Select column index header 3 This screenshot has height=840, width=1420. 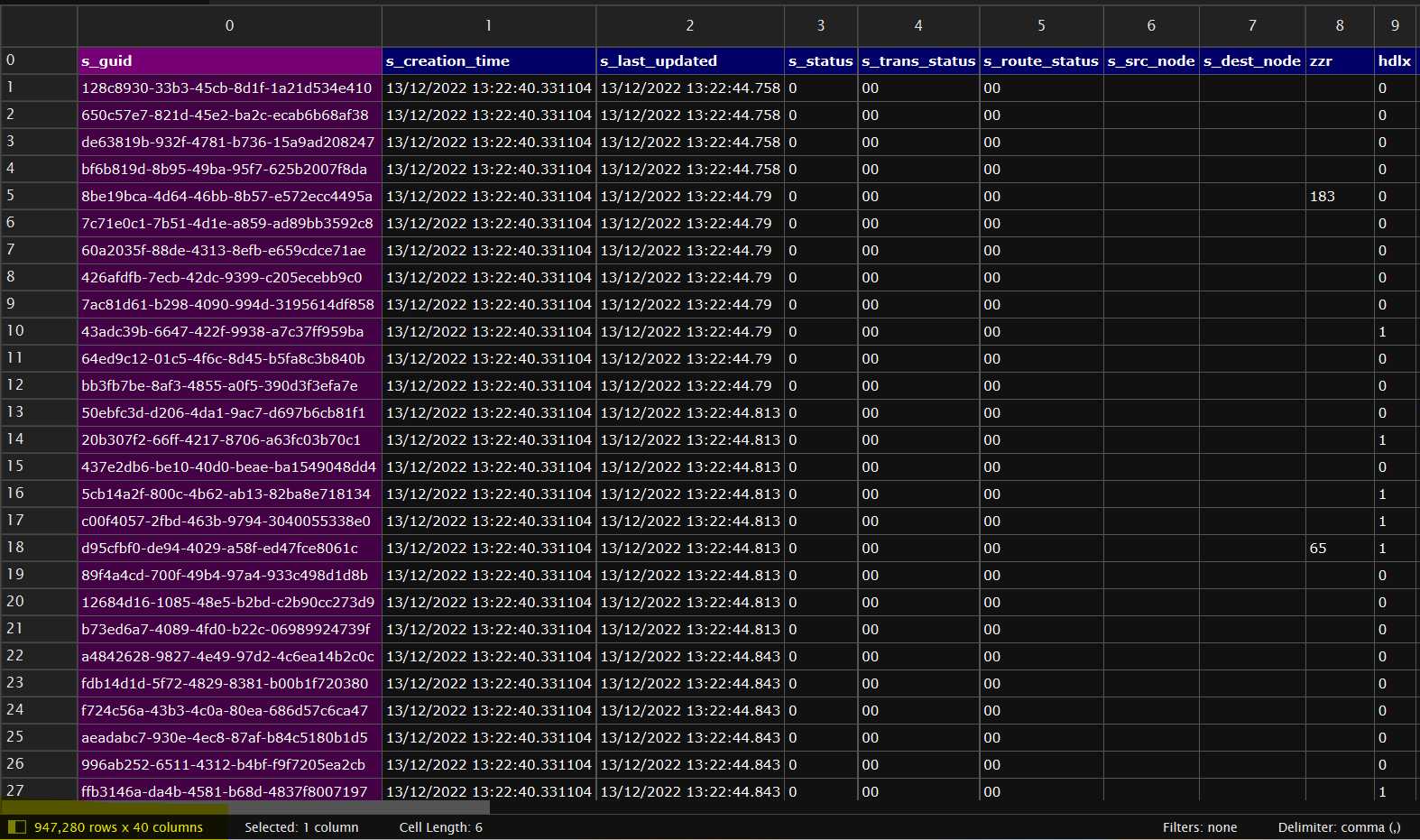821,26
